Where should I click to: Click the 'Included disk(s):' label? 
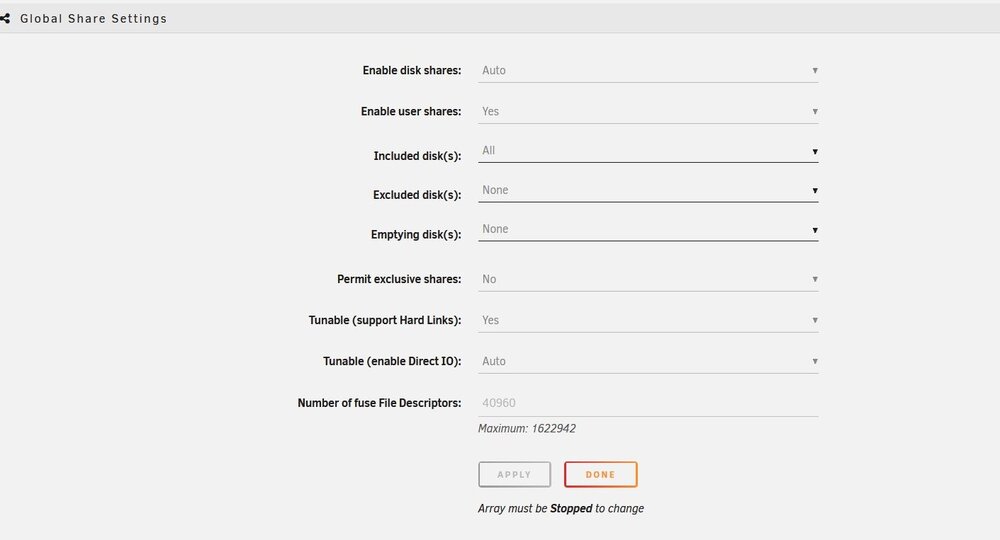coord(417,156)
